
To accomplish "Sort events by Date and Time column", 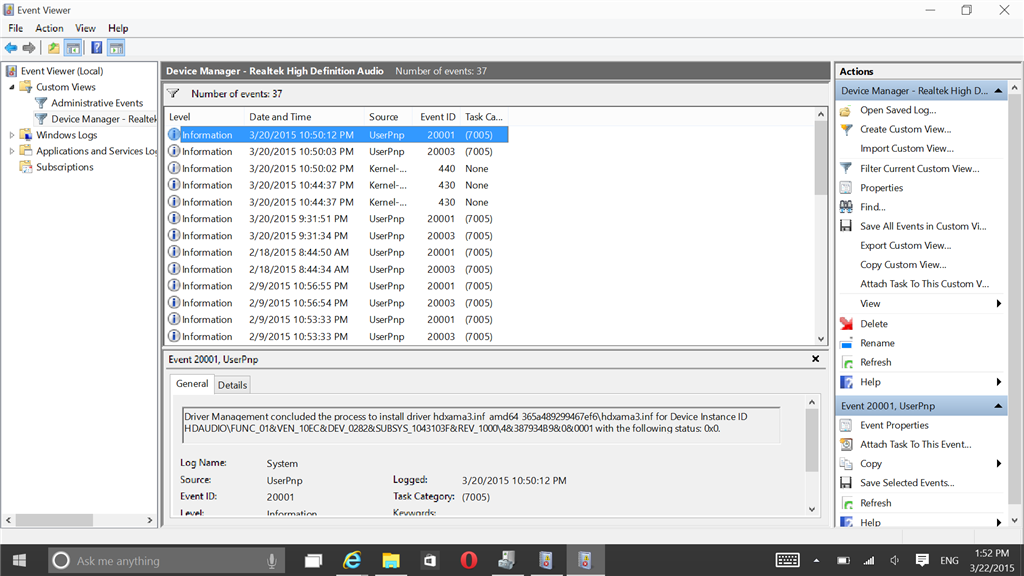I will [304, 117].
